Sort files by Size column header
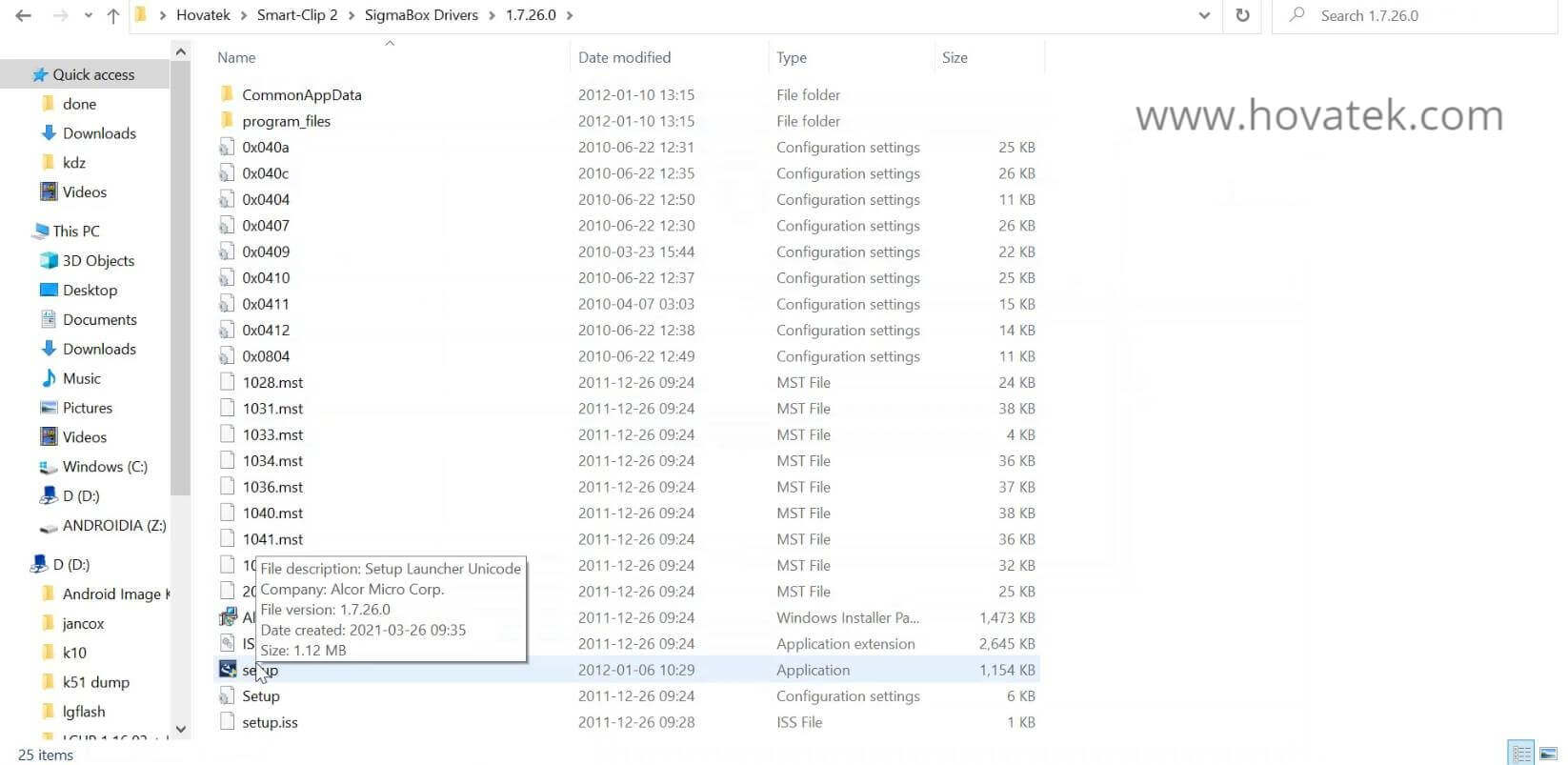Screen dimensions: 1568x765 coord(955,57)
